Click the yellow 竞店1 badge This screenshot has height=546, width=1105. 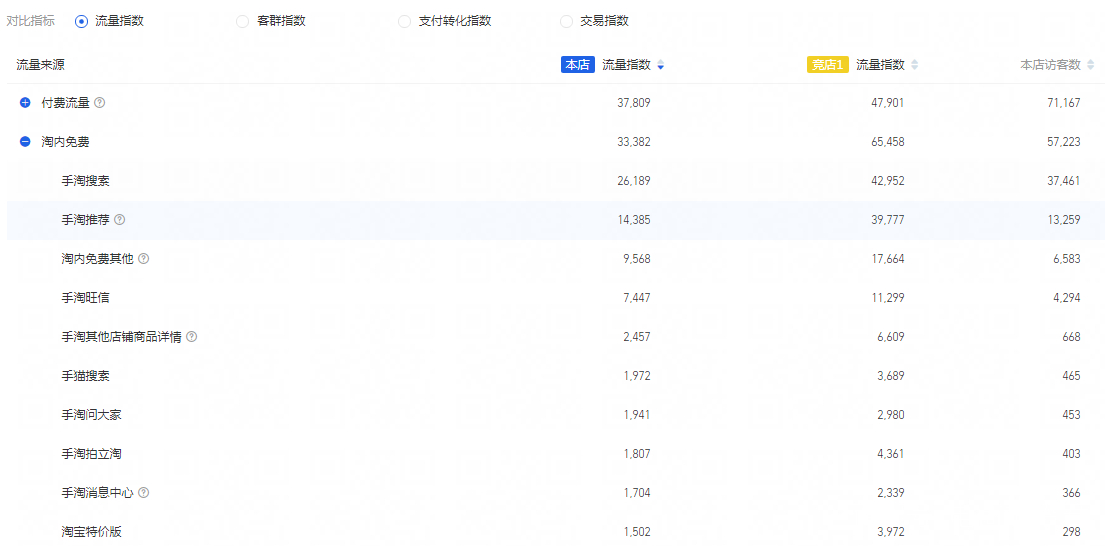click(x=828, y=65)
